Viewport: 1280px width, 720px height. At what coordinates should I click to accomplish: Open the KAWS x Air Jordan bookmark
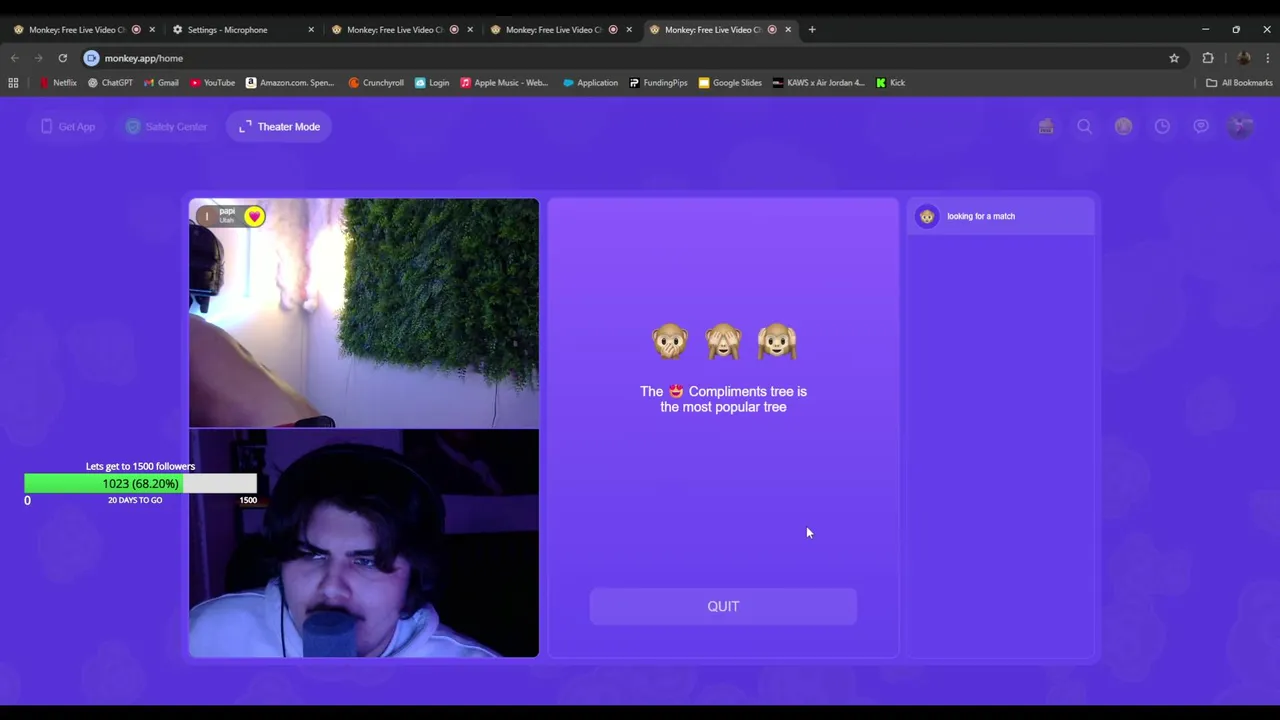[x=818, y=83]
